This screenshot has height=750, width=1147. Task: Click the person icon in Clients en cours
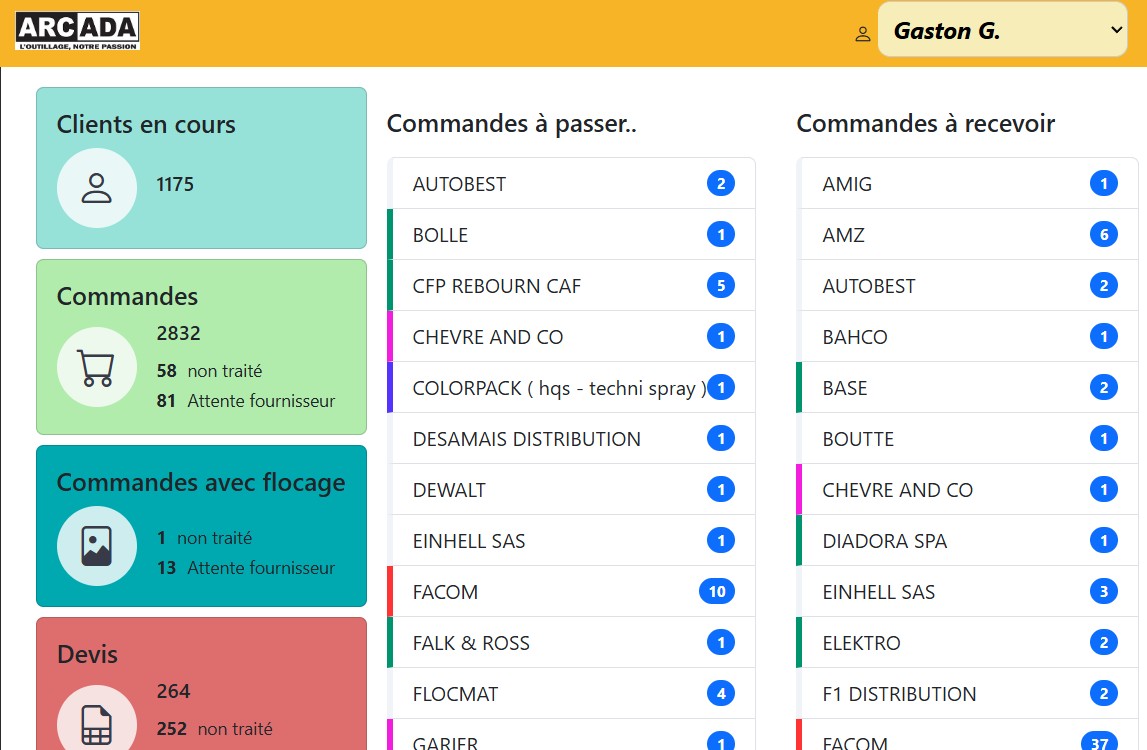[96, 187]
